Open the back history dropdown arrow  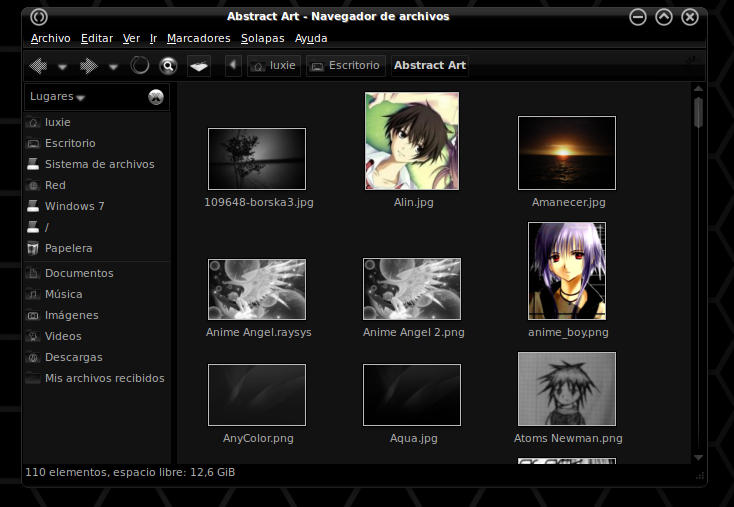pos(62,67)
